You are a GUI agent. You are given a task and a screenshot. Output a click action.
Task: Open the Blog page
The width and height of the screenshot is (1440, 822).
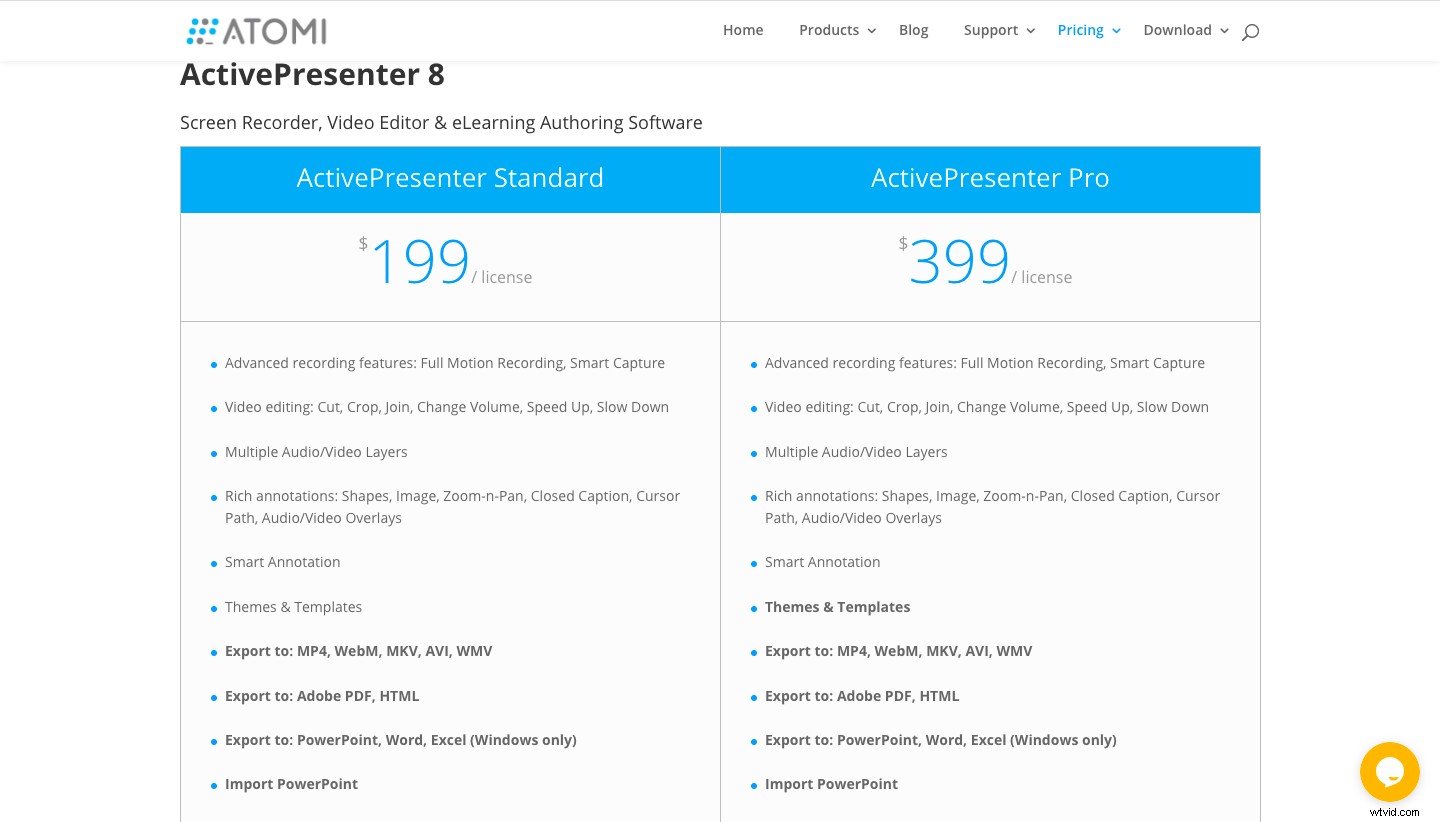point(913,30)
